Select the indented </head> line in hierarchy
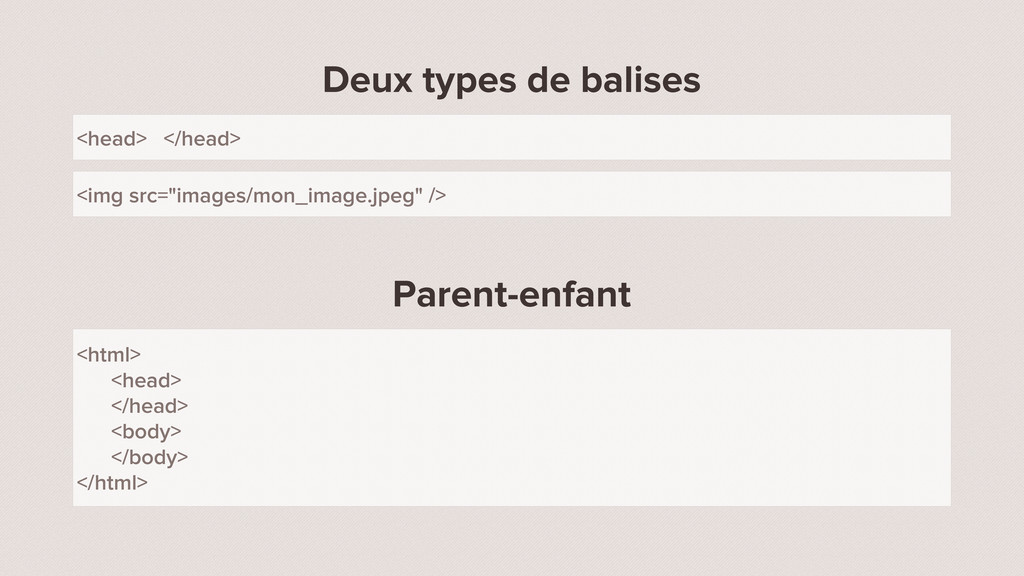Screen dimensions: 1024x576 coord(150,406)
